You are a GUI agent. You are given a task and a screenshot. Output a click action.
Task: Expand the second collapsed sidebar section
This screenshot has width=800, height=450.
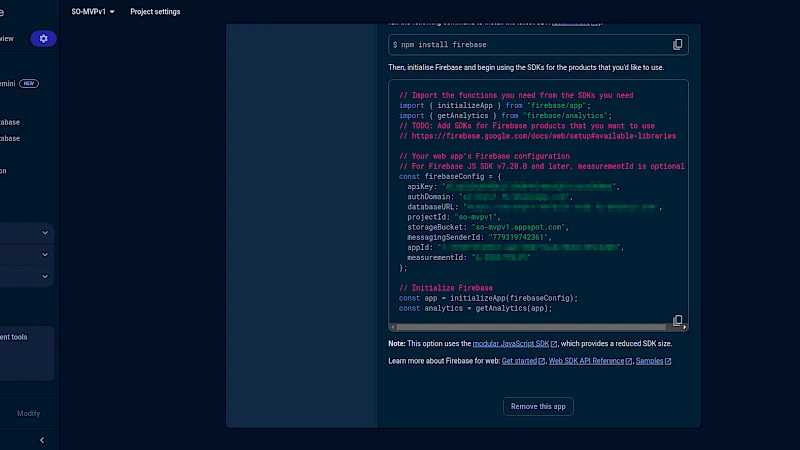click(45, 255)
